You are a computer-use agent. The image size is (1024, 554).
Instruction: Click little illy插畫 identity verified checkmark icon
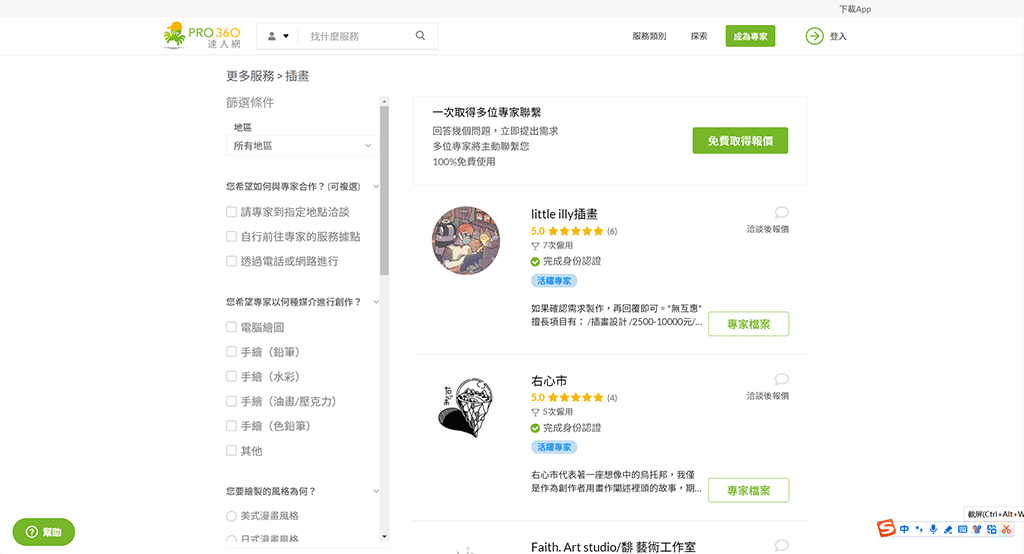tap(535, 261)
